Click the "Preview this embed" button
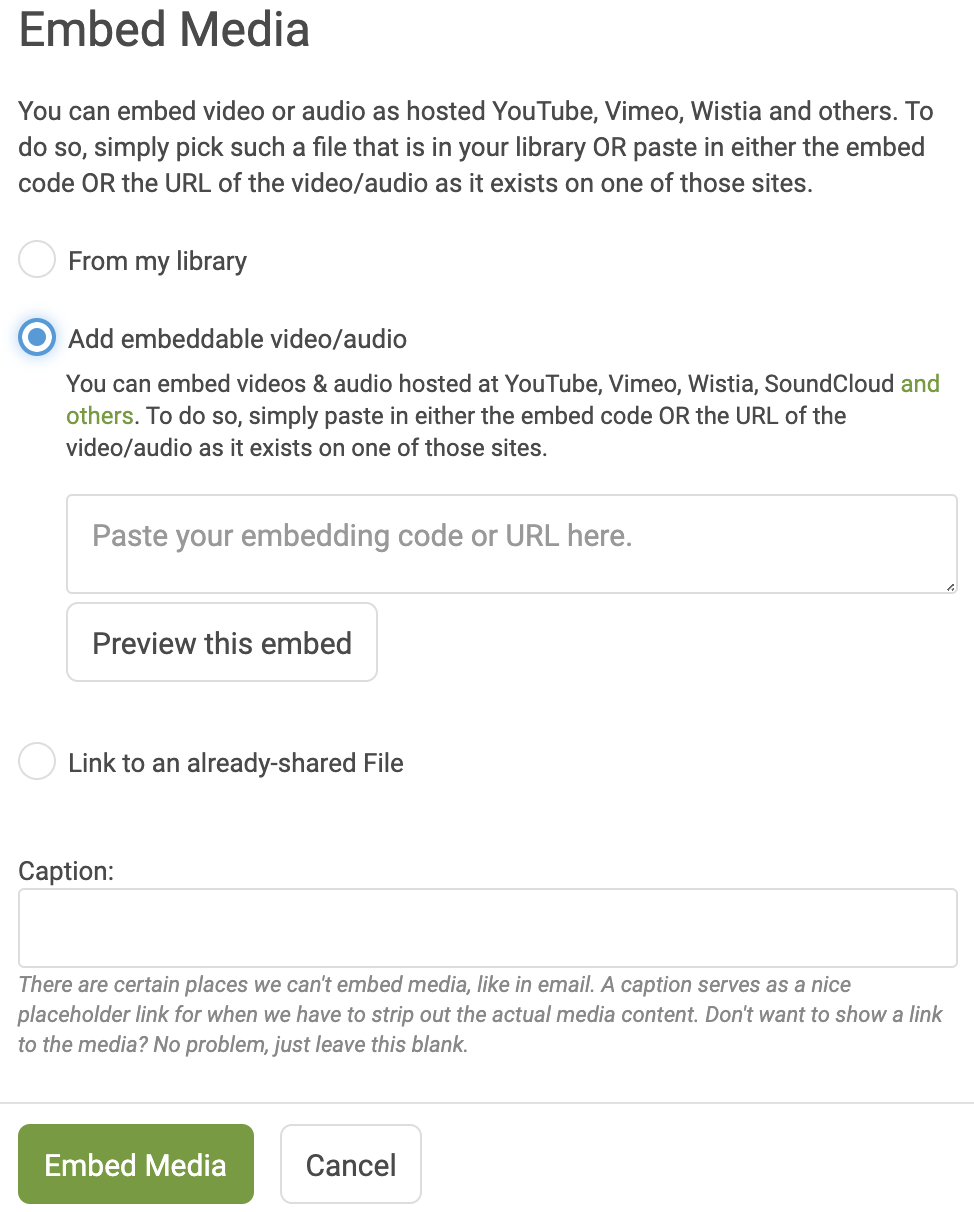 tap(222, 642)
